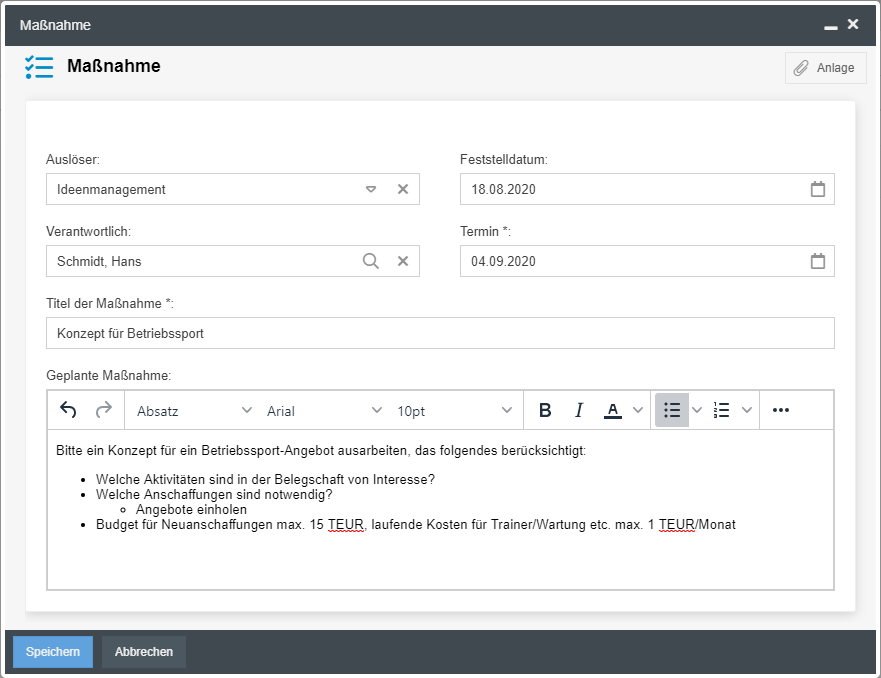Click the Abbrechen button
881x678 pixels.
tap(144, 651)
